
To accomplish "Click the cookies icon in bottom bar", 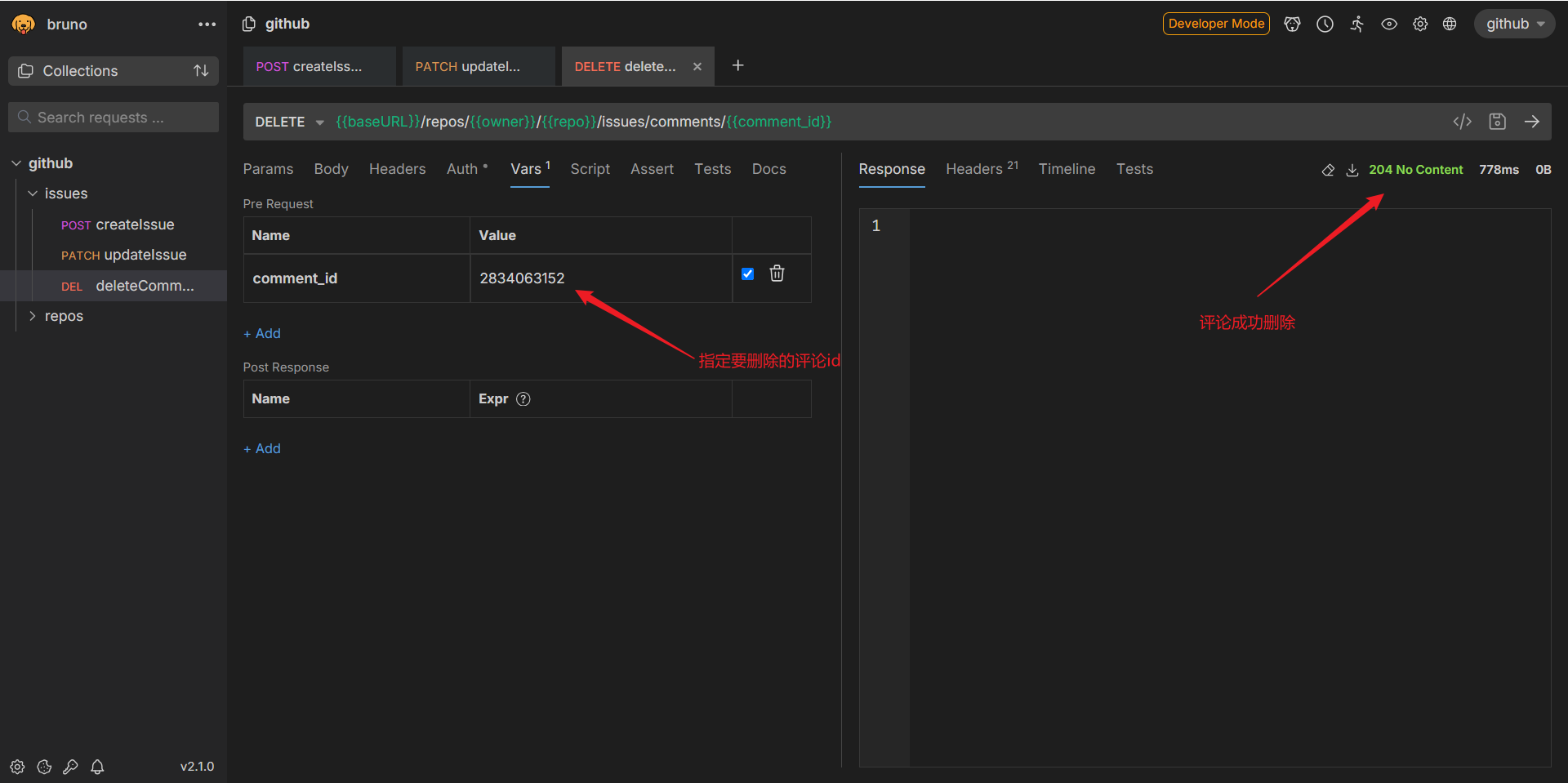I will [x=44, y=767].
